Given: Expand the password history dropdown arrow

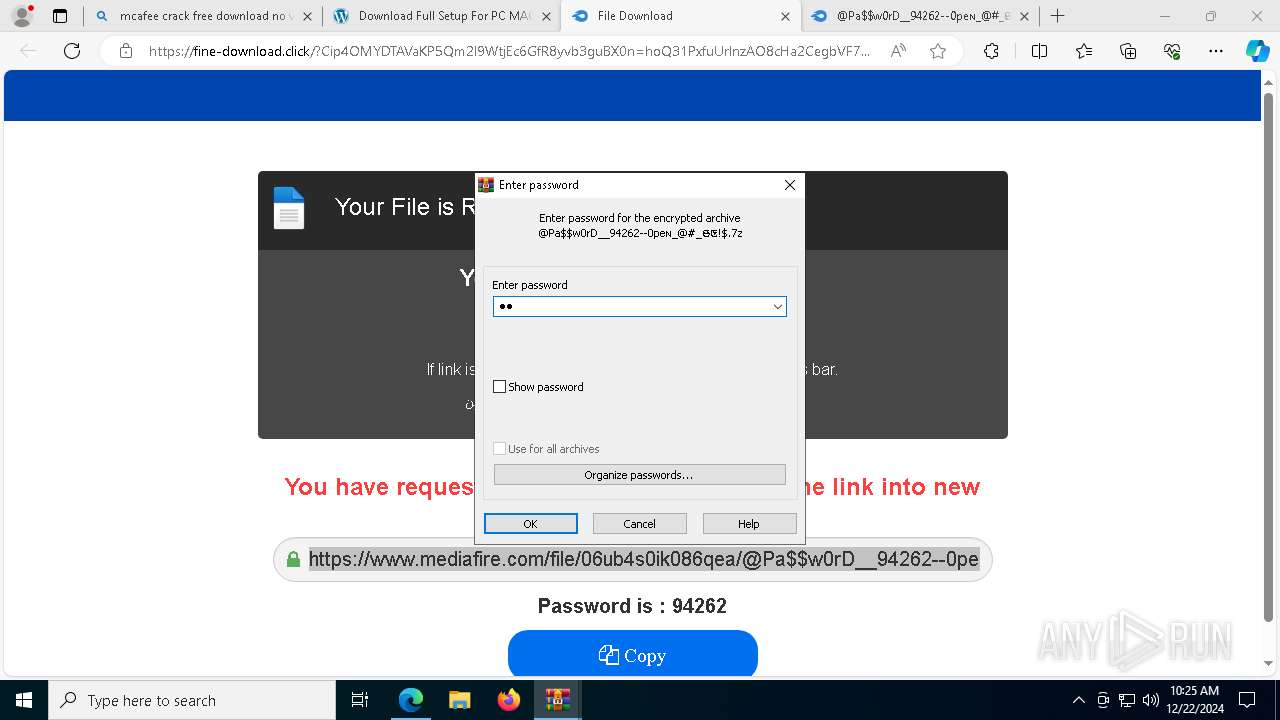Looking at the screenshot, I should (777, 307).
